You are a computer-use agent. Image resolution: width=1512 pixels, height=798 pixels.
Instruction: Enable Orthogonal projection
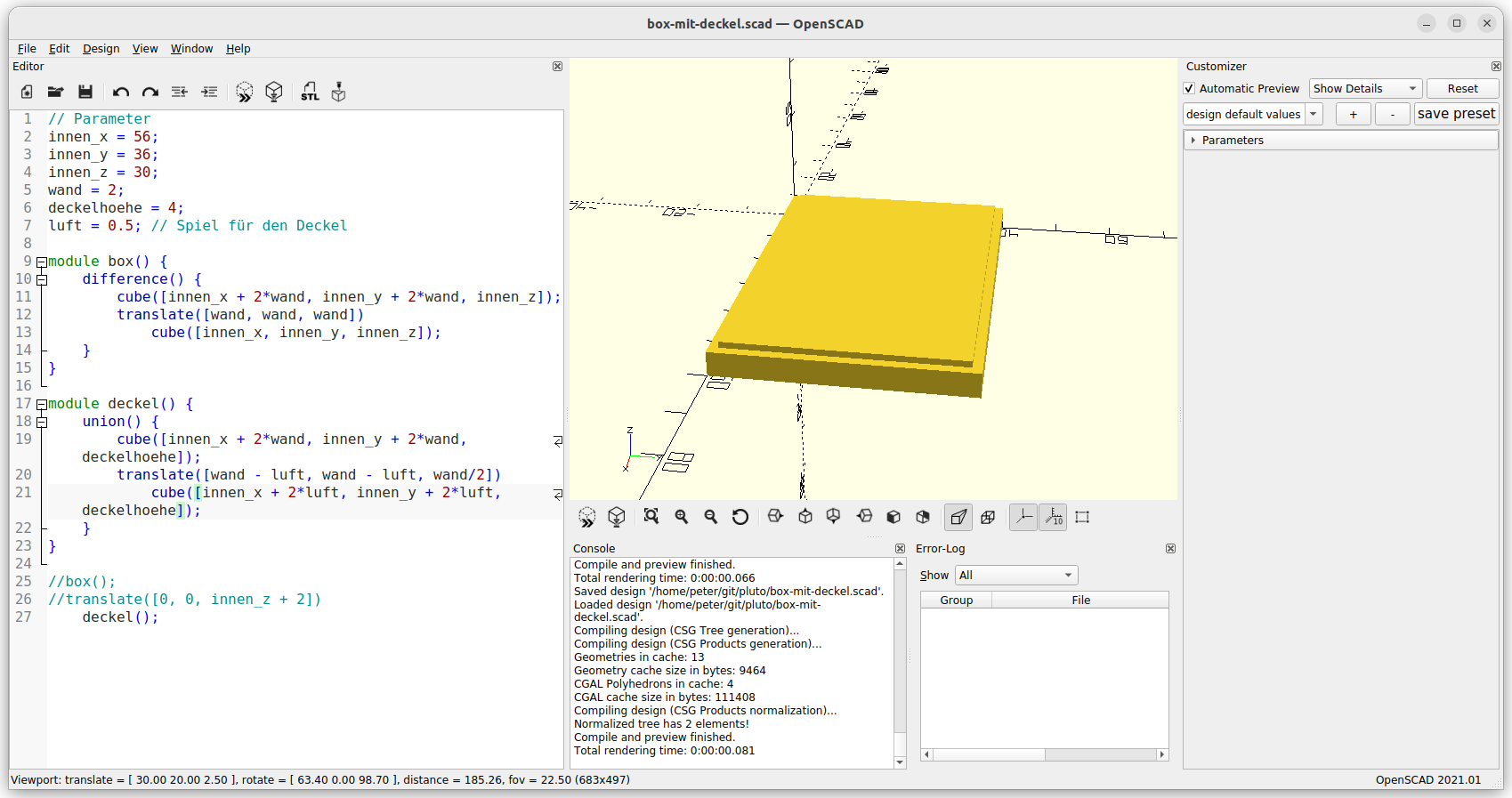(988, 517)
